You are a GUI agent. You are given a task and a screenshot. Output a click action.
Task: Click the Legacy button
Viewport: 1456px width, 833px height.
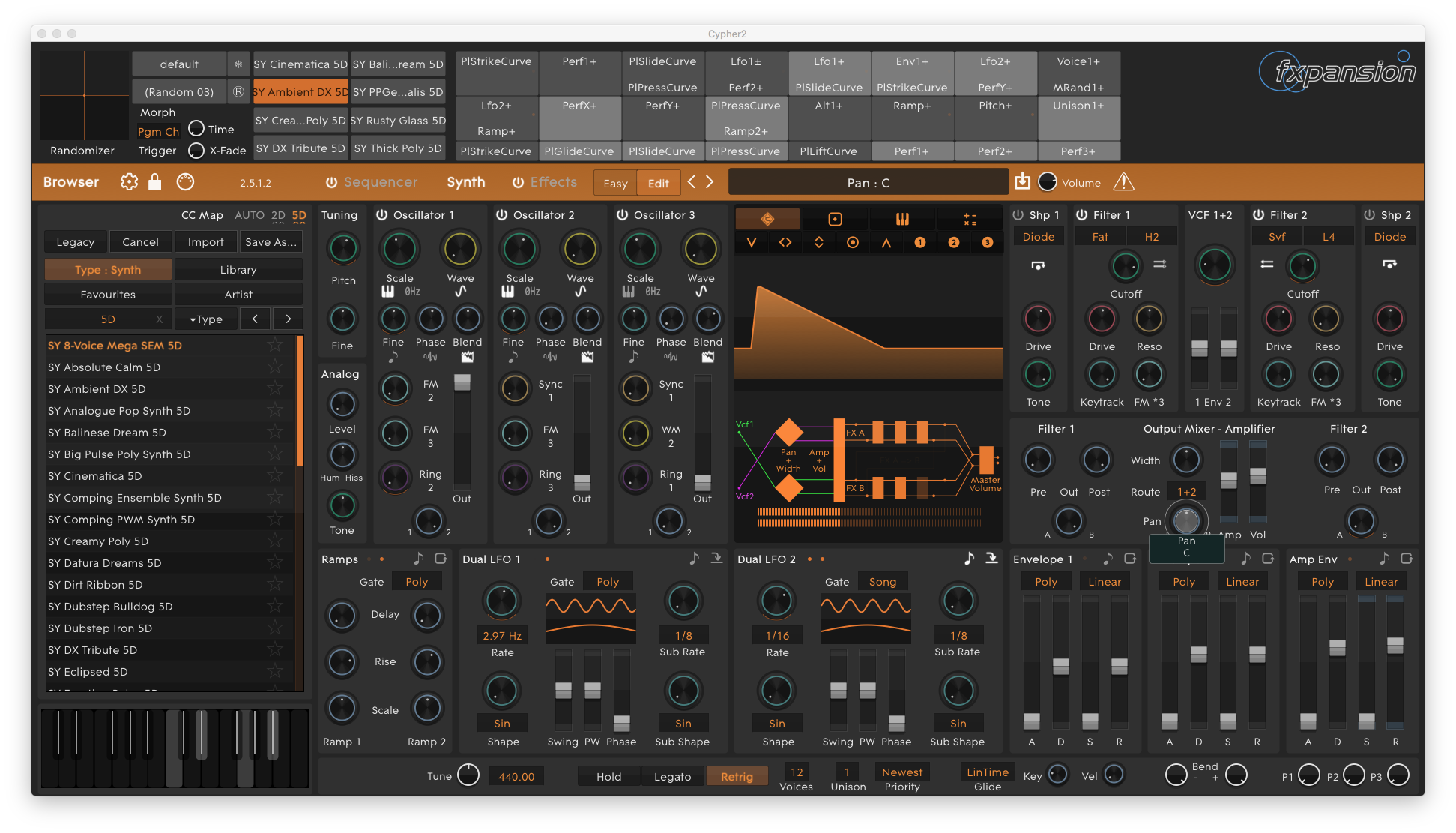[x=76, y=242]
